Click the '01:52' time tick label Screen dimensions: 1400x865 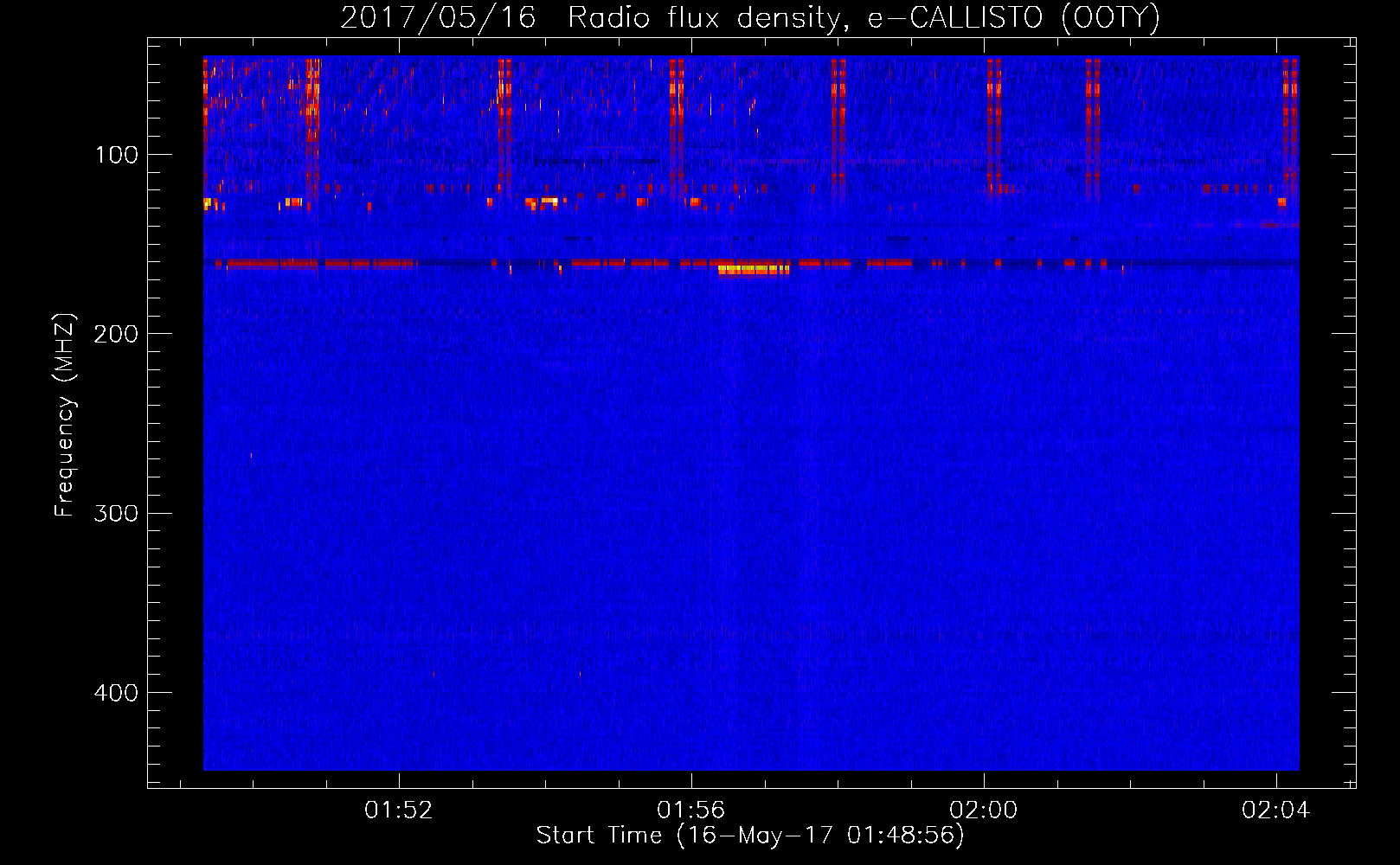click(x=398, y=811)
